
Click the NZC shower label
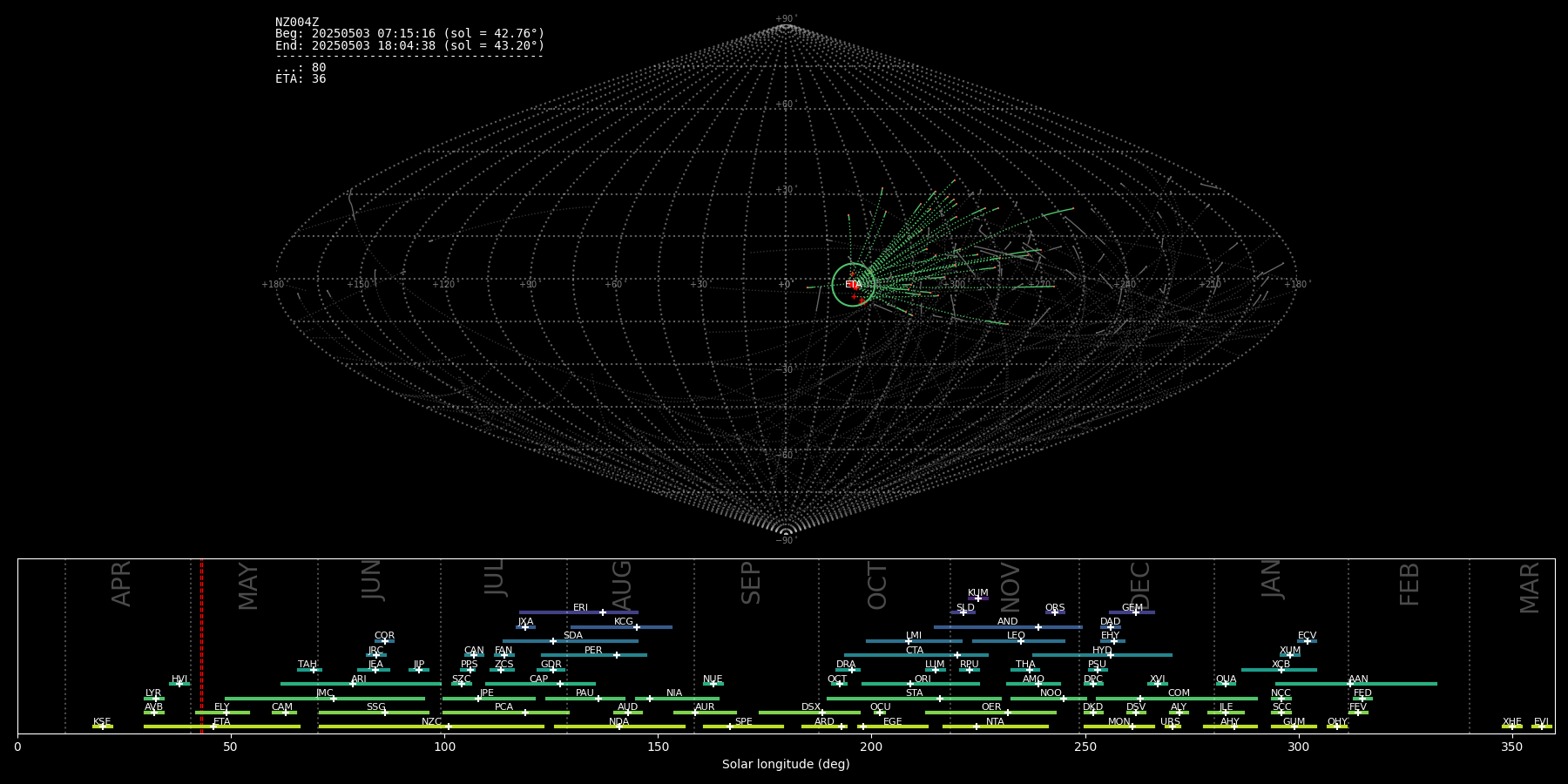click(431, 721)
